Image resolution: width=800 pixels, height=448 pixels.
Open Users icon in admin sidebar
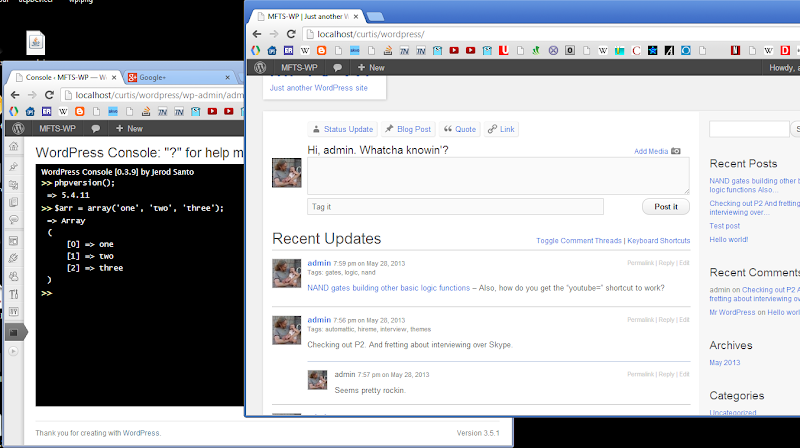13,276
